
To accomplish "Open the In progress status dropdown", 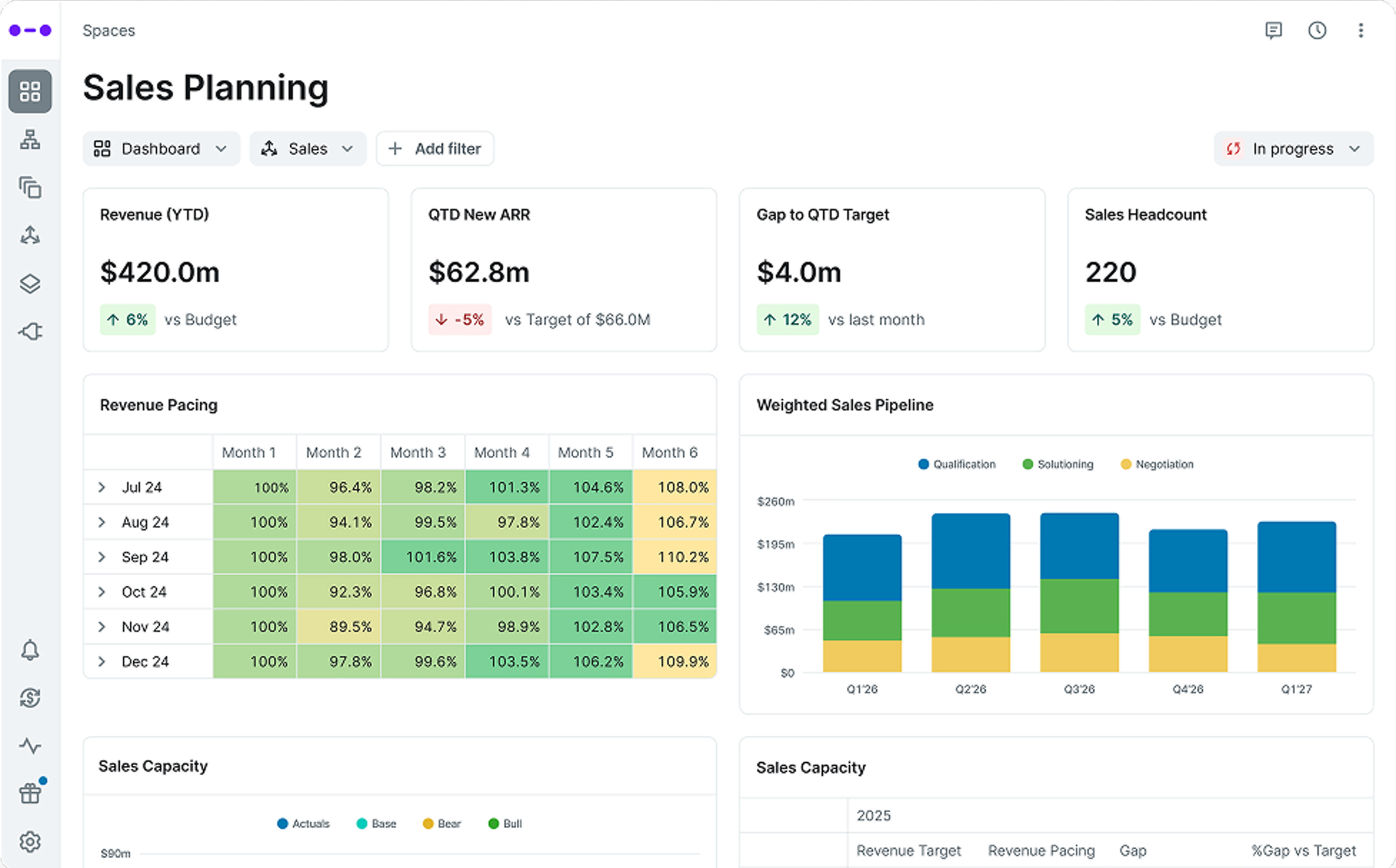I will click(1293, 149).
